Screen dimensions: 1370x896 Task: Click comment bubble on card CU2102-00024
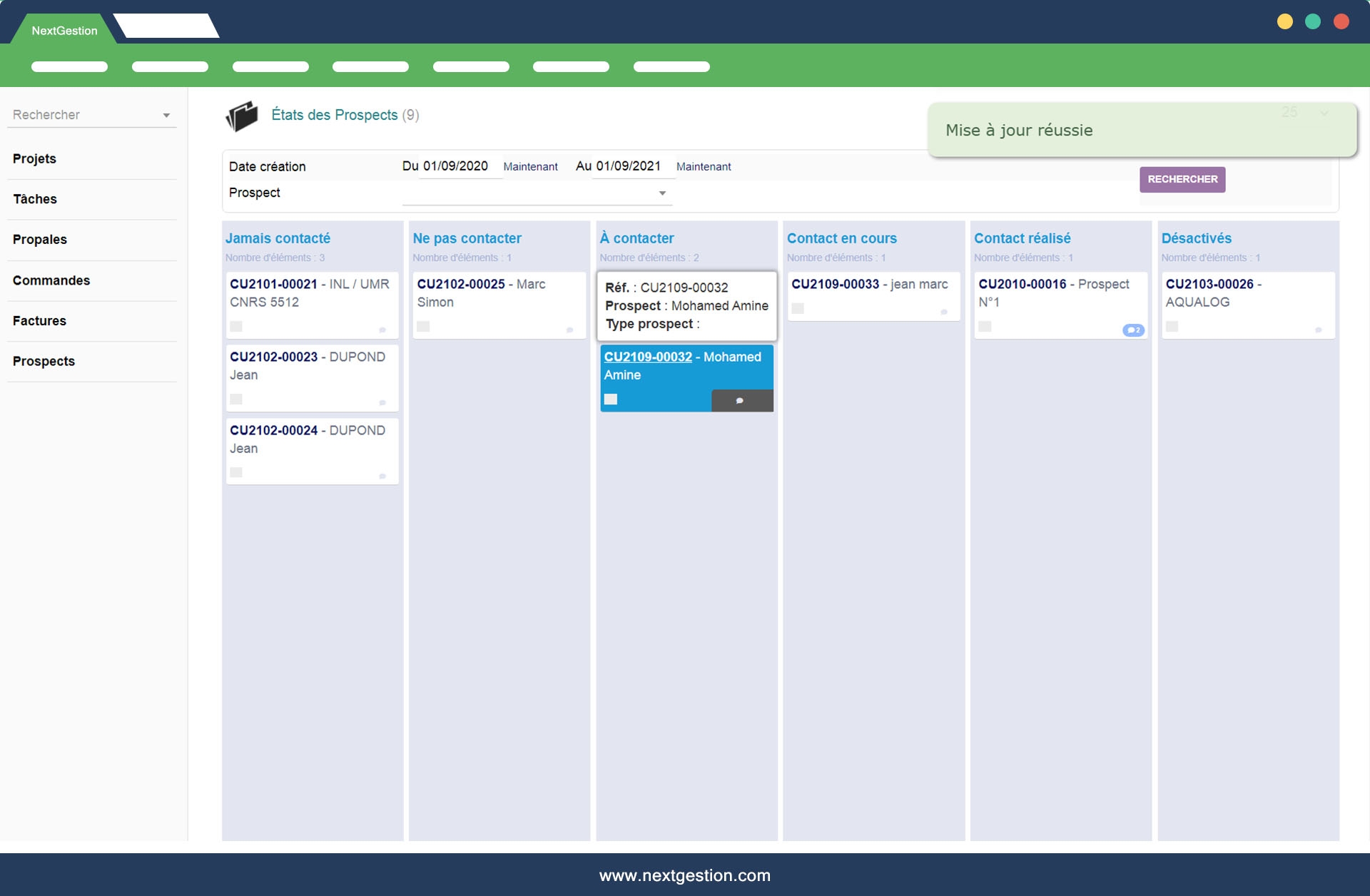click(x=382, y=477)
